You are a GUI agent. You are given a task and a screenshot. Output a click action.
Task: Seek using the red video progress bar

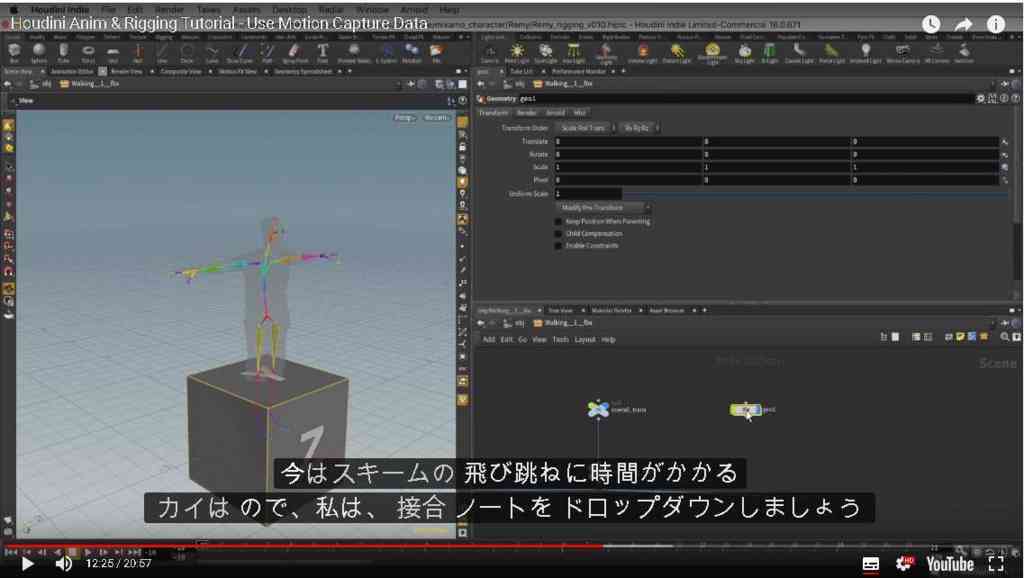pyautogui.click(x=304, y=546)
